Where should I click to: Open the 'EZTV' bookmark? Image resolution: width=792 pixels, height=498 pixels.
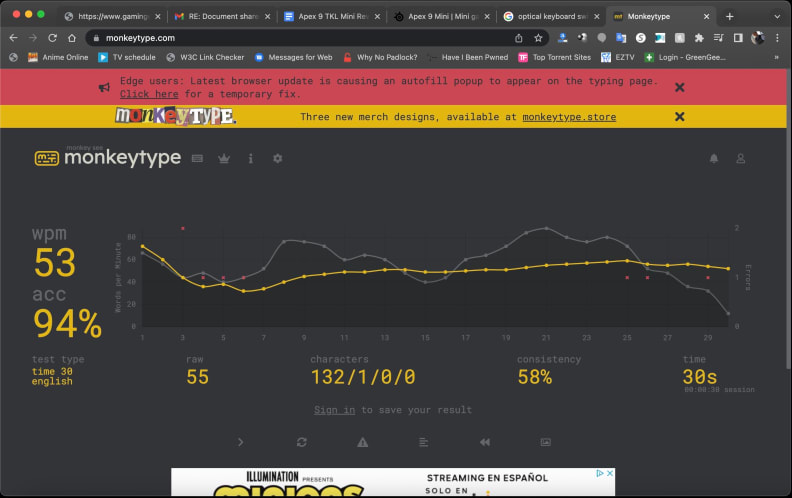click(618, 58)
